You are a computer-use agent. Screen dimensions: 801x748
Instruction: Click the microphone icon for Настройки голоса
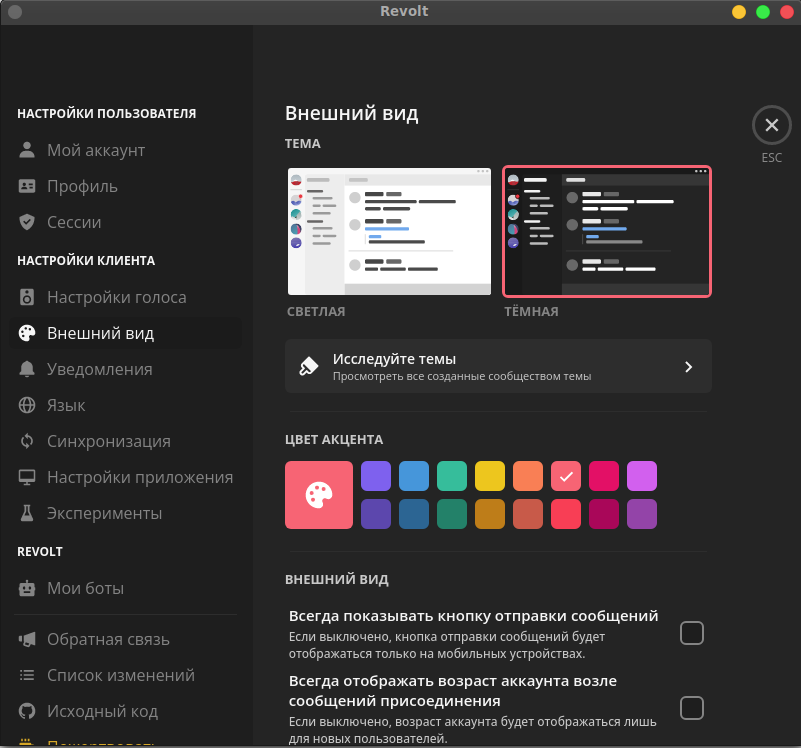[26, 297]
